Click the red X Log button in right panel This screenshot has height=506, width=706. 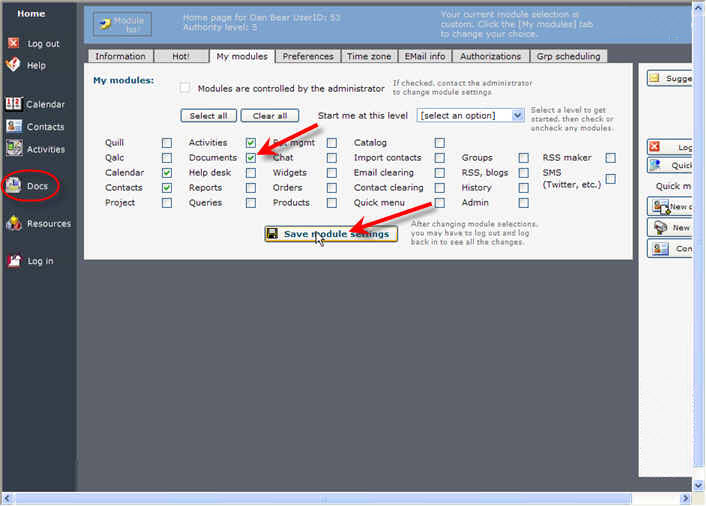click(669, 147)
